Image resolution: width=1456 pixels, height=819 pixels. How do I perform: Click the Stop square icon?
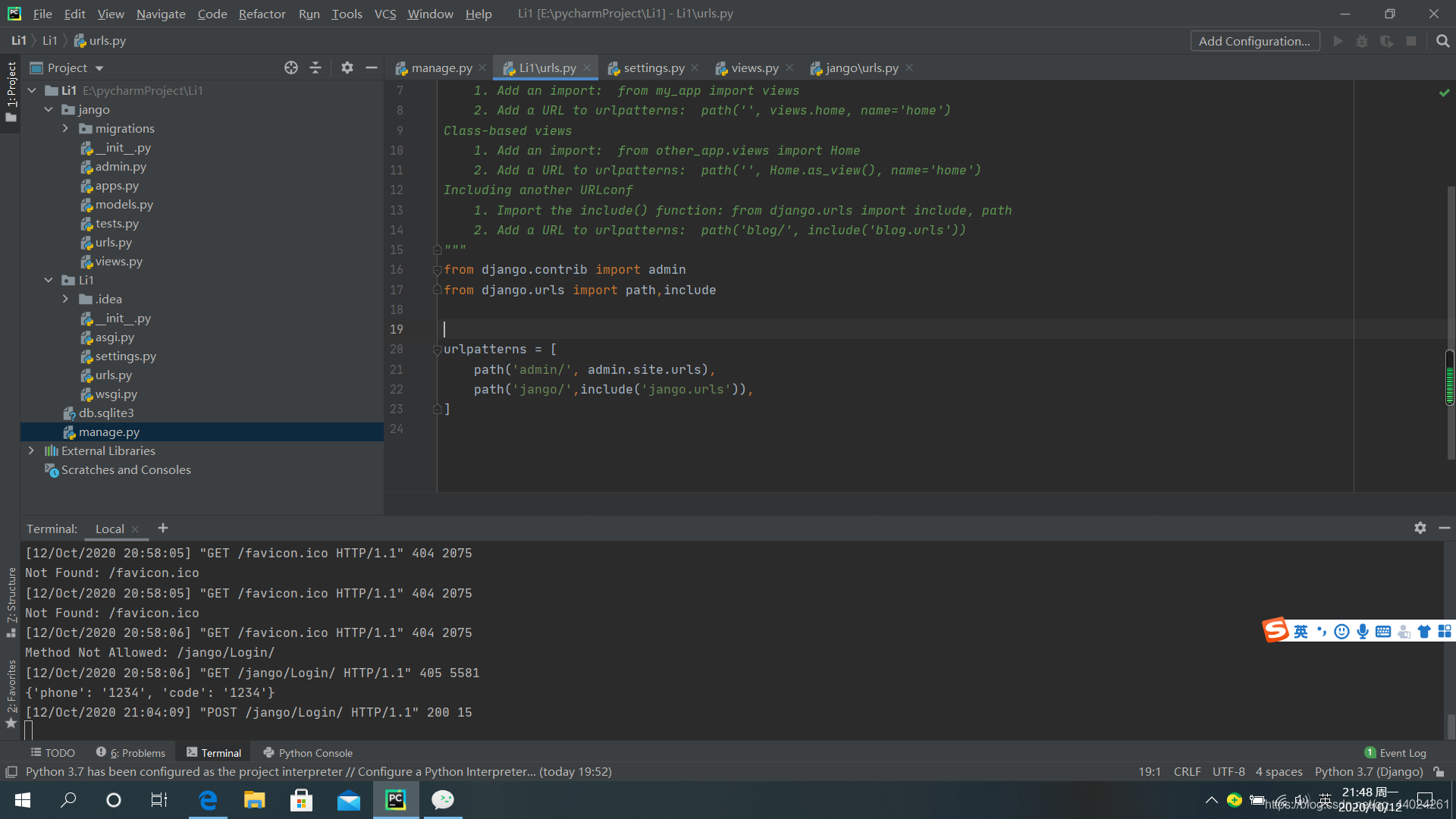(x=1411, y=41)
